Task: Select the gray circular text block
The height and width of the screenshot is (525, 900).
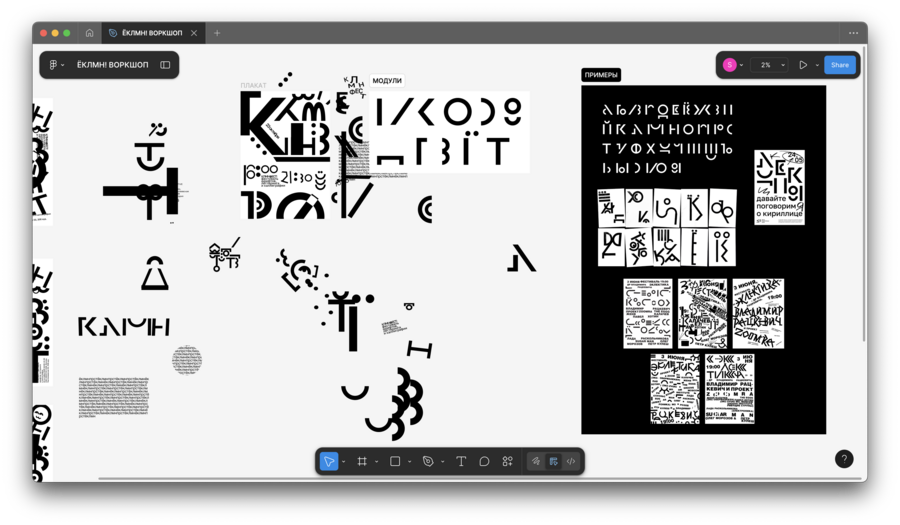Action: 187,360
